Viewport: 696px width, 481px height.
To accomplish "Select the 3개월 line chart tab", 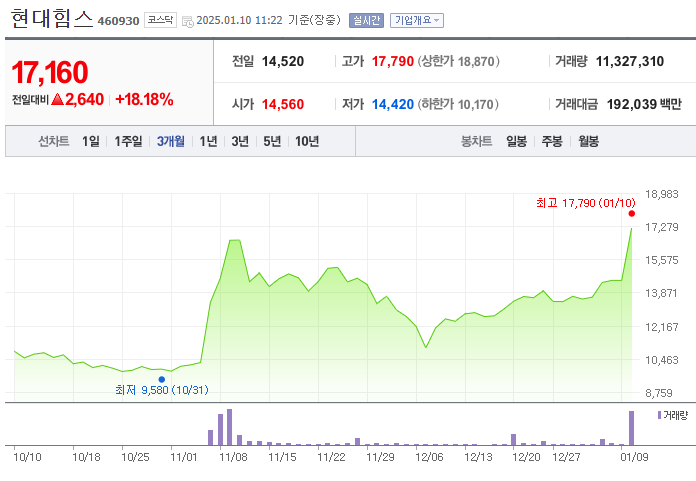I will (x=171, y=141).
